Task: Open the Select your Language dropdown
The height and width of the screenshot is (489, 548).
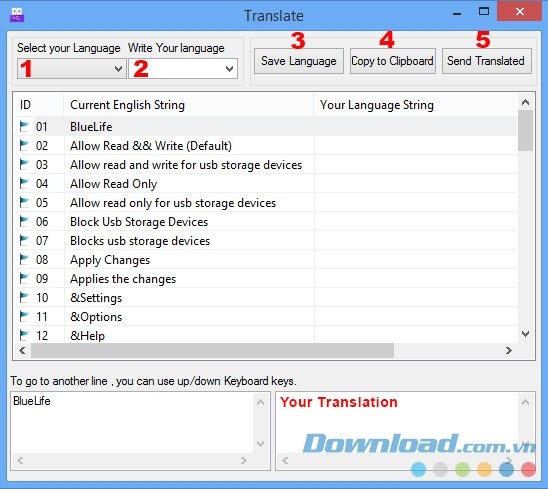Action: pyautogui.click(x=72, y=69)
